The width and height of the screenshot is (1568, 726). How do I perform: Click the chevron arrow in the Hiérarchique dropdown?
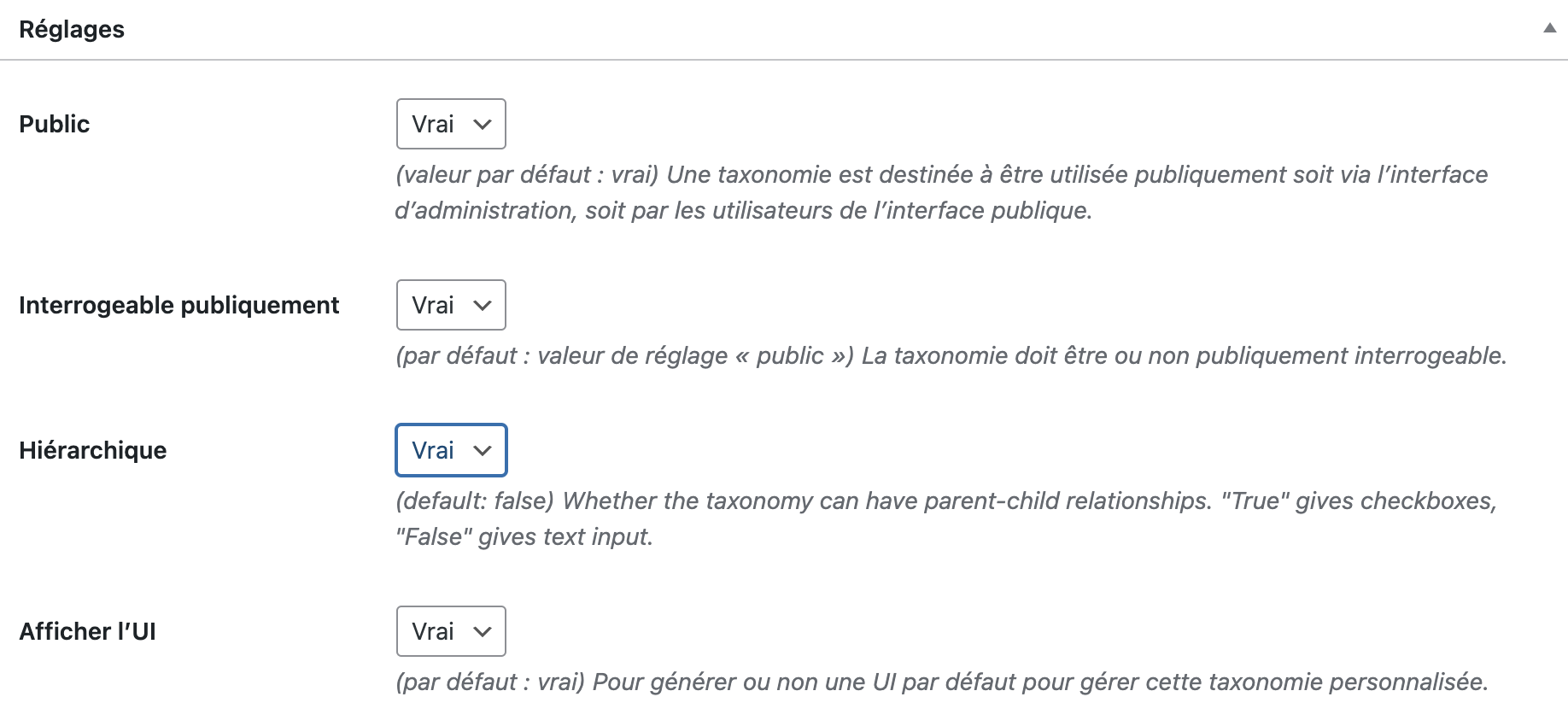483,451
